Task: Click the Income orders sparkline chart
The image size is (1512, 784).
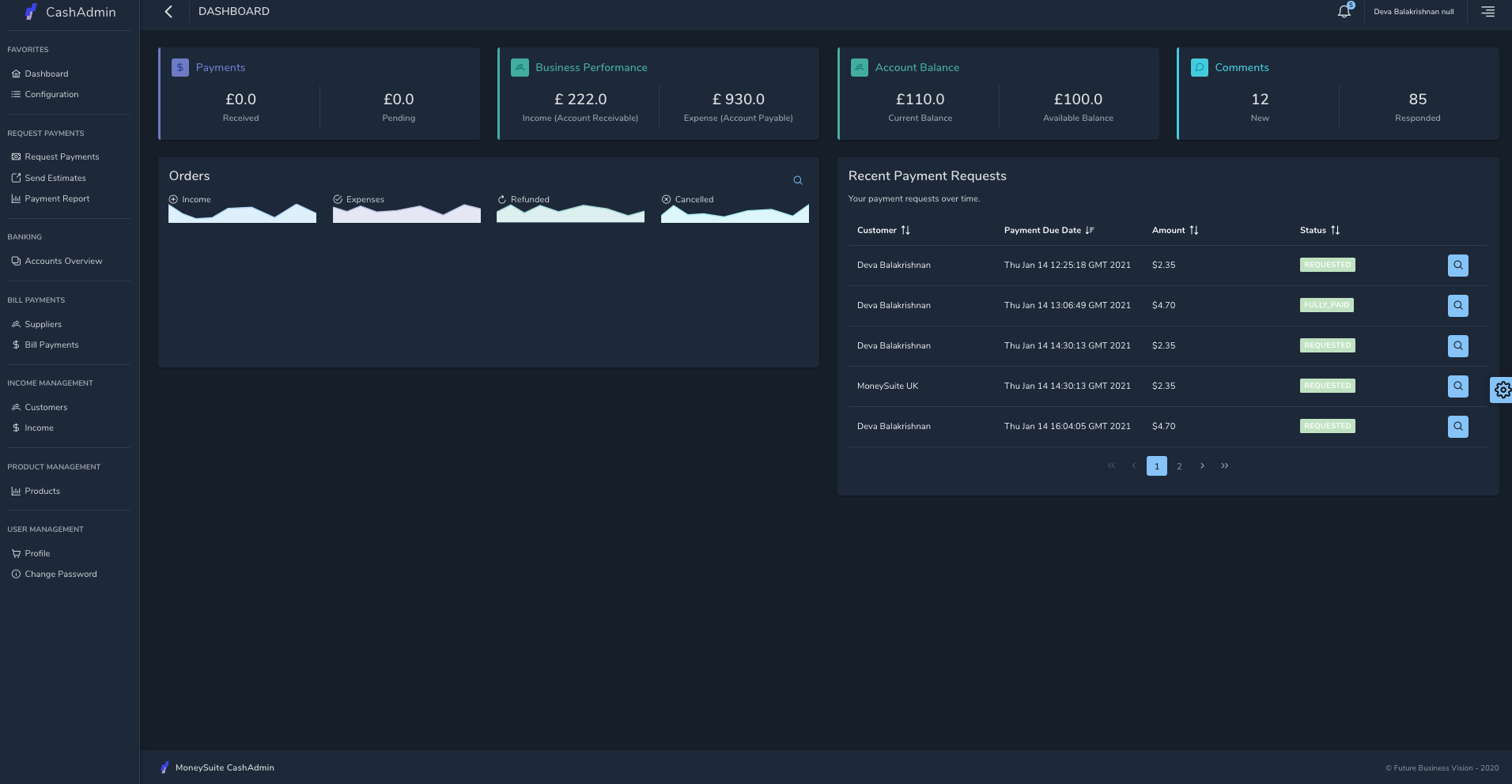Action: [x=242, y=214]
